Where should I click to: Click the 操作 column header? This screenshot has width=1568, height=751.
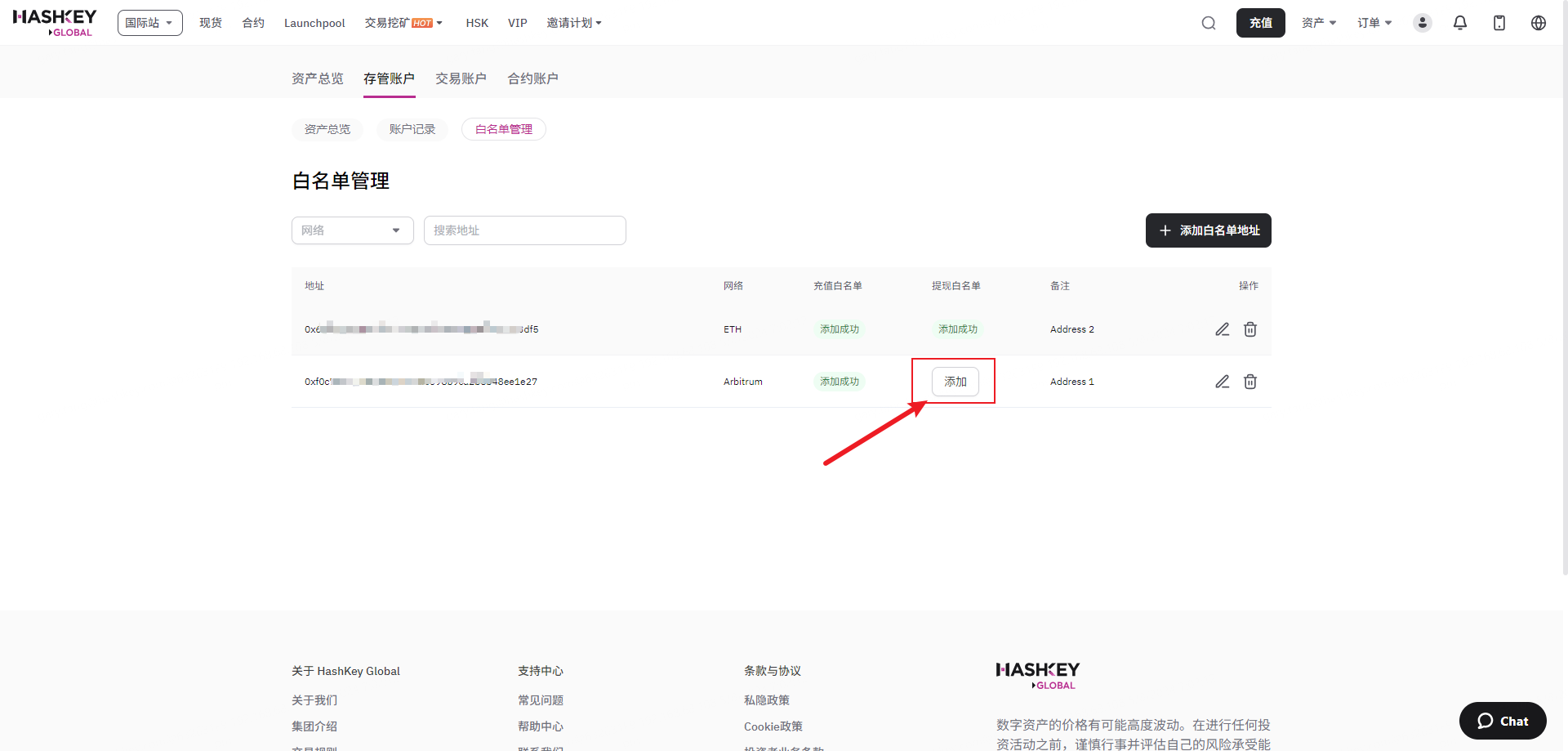tap(1249, 286)
